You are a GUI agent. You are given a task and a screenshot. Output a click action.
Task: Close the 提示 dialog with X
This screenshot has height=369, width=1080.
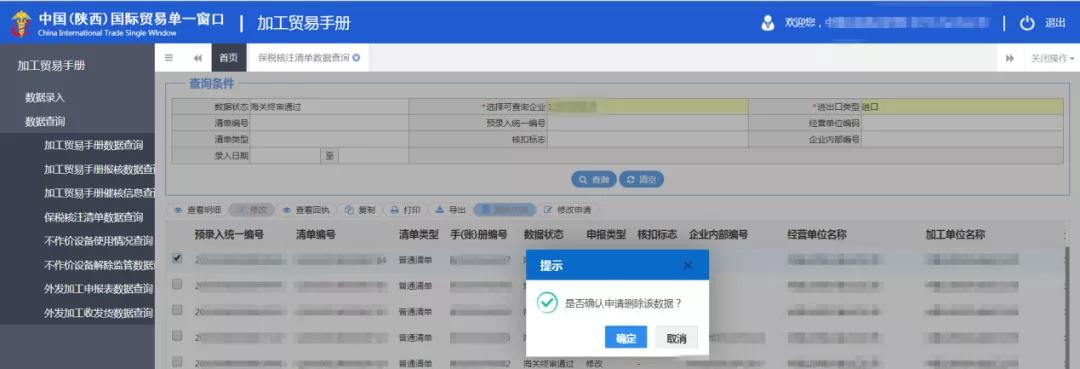point(687,266)
